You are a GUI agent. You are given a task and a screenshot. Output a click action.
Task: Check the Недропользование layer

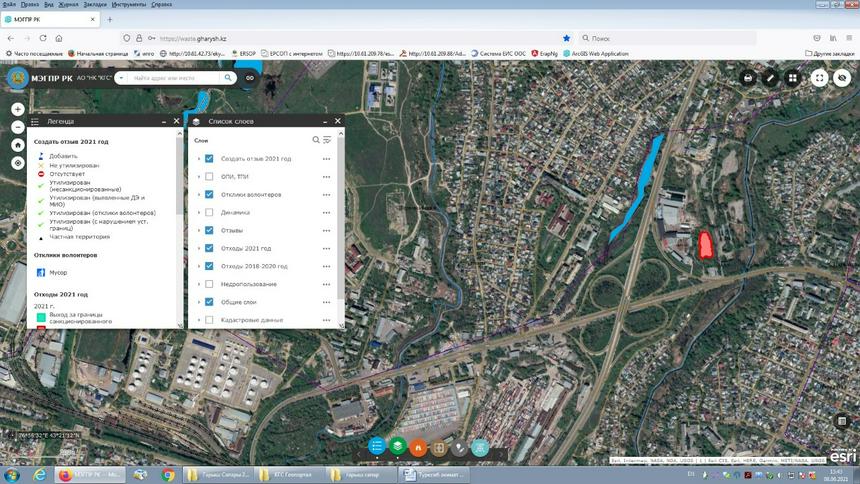[x=209, y=284]
